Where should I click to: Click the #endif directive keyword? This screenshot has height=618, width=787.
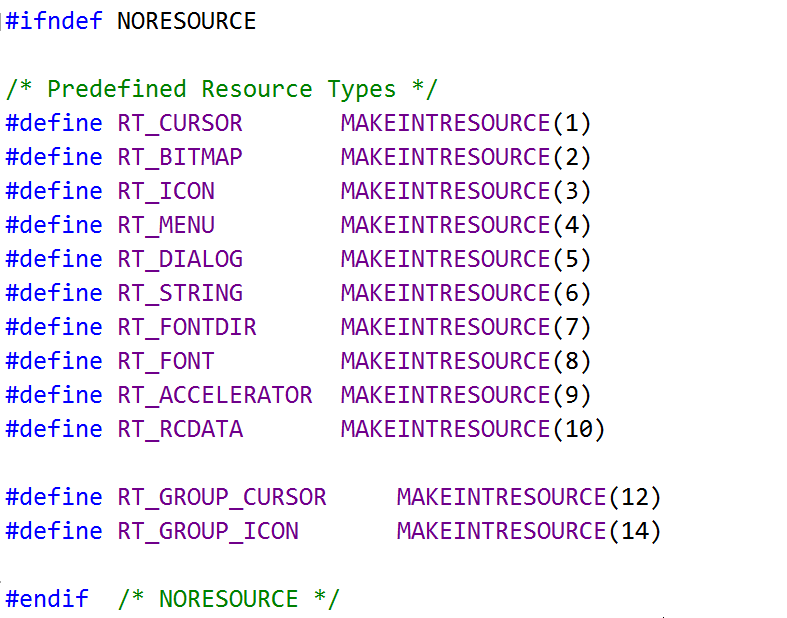(47, 599)
